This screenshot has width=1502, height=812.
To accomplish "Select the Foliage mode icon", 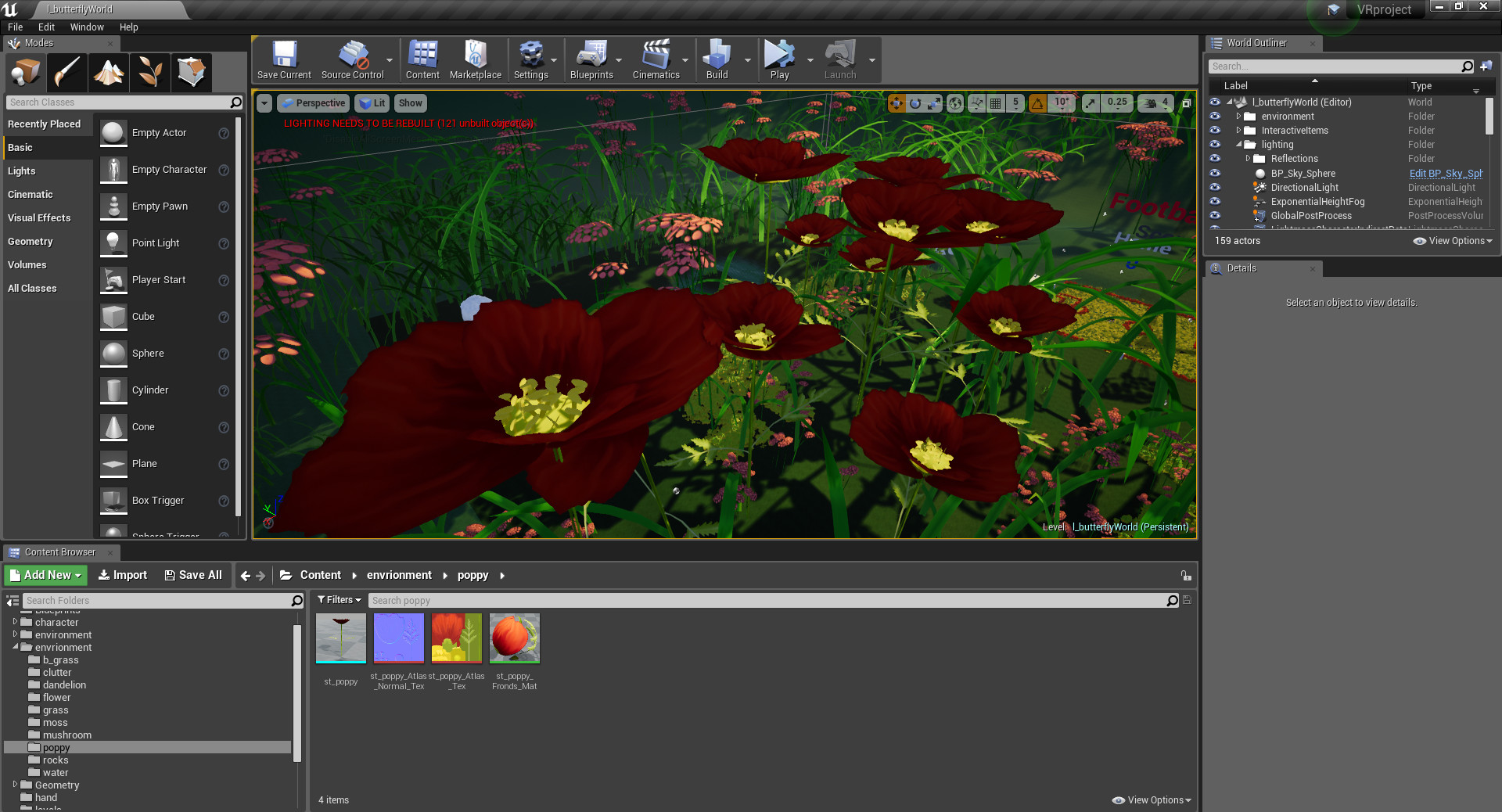I will [x=150, y=73].
